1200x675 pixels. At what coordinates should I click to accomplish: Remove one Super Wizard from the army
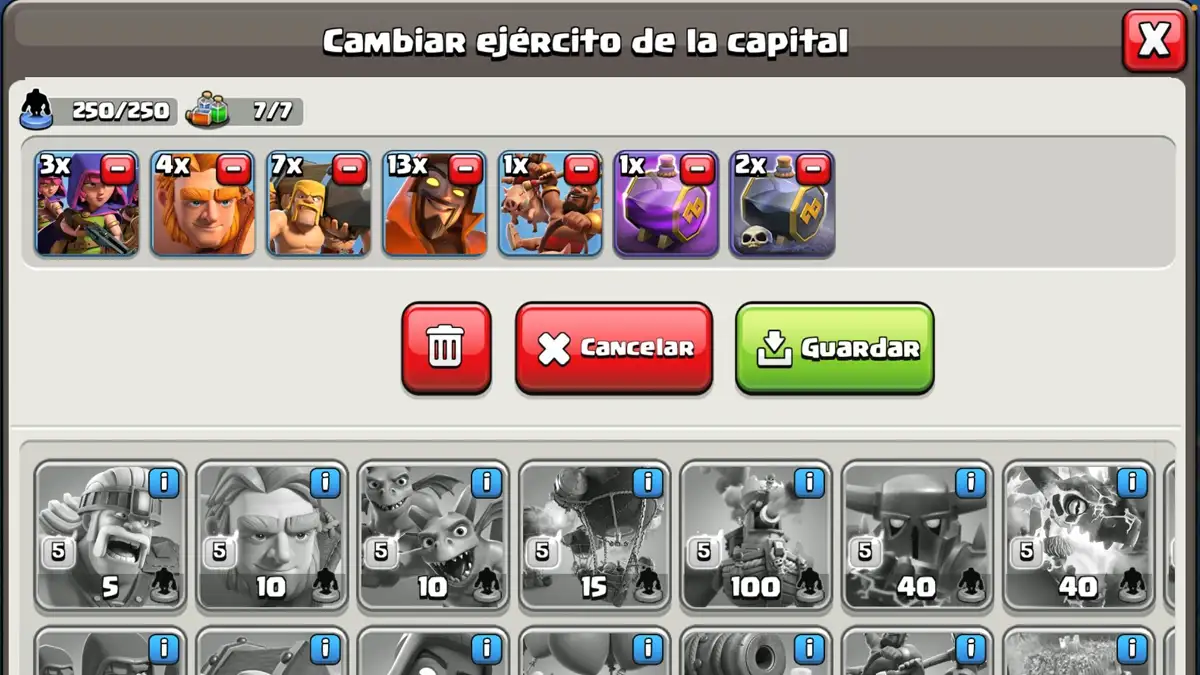tap(465, 170)
